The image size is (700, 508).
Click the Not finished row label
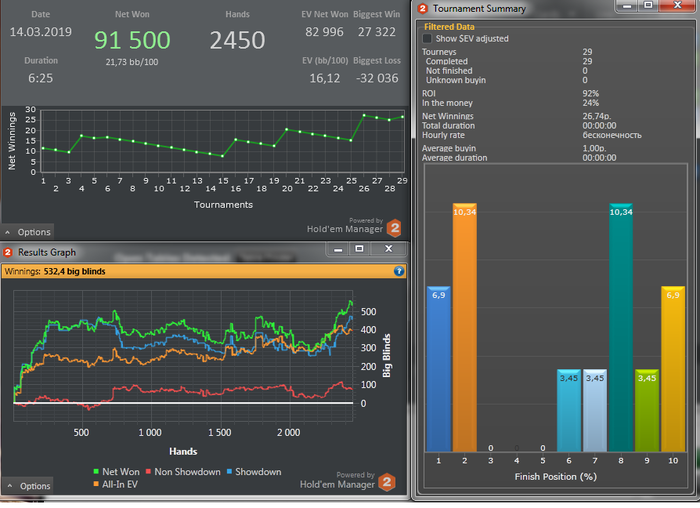coord(449,71)
